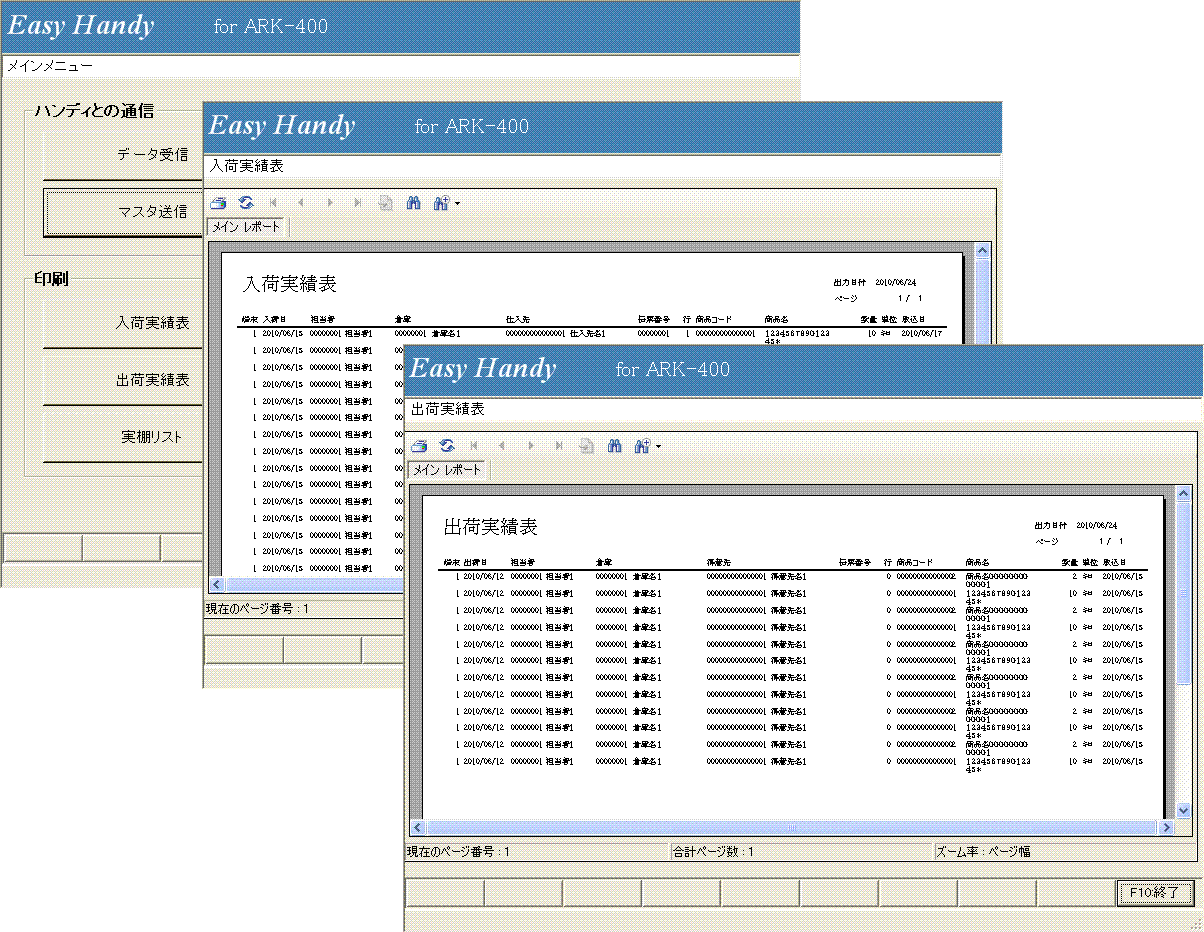Select メイン レポート tab in 入荷実績表 window
The width and height of the screenshot is (1204, 932).
pyautogui.click(x=247, y=227)
